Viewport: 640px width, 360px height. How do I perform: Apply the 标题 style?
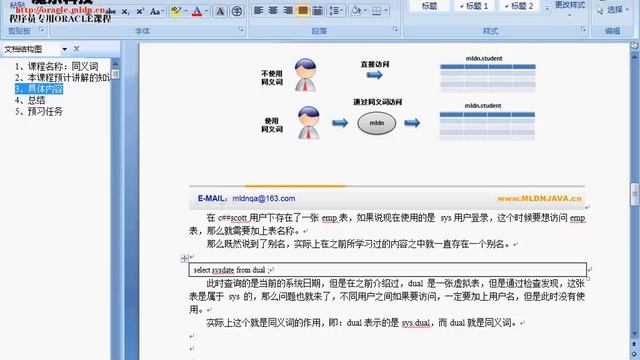pyautogui.click(x=429, y=6)
